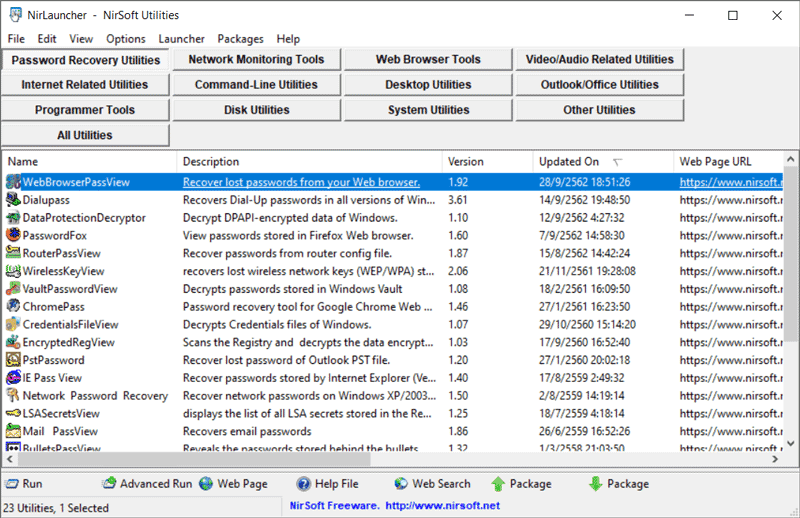Click ChromePass description 'Password recovery tool for Google Chrome'

(308, 307)
